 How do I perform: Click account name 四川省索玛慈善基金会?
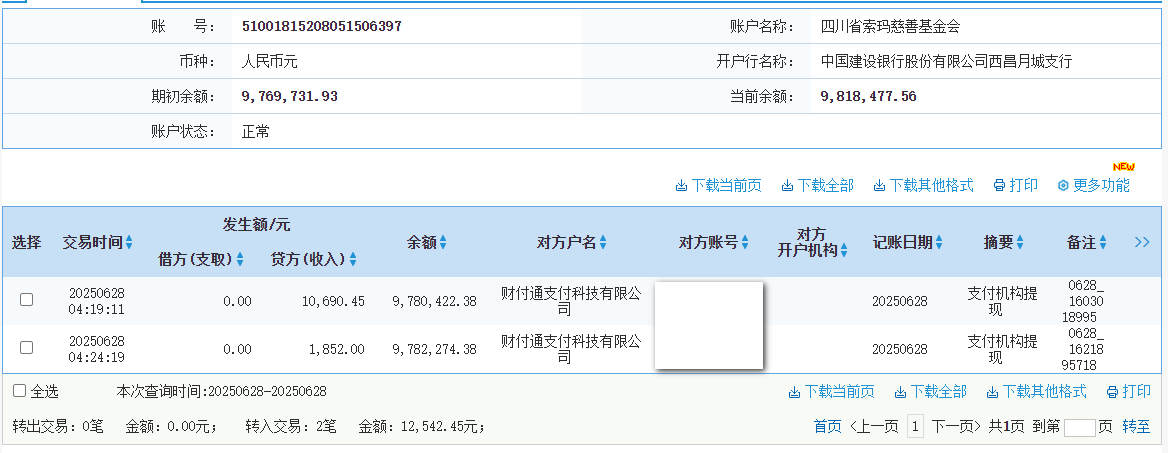pyautogui.click(x=890, y=27)
